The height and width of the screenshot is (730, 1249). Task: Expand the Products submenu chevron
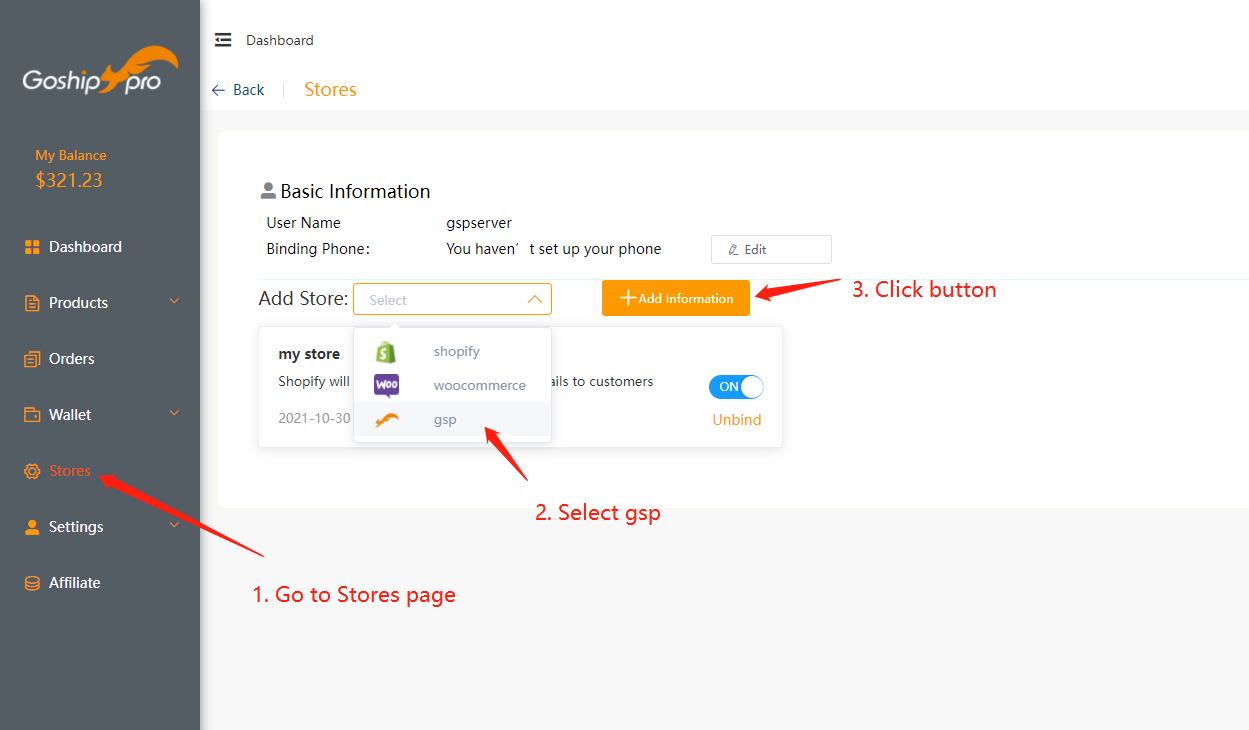click(x=175, y=302)
